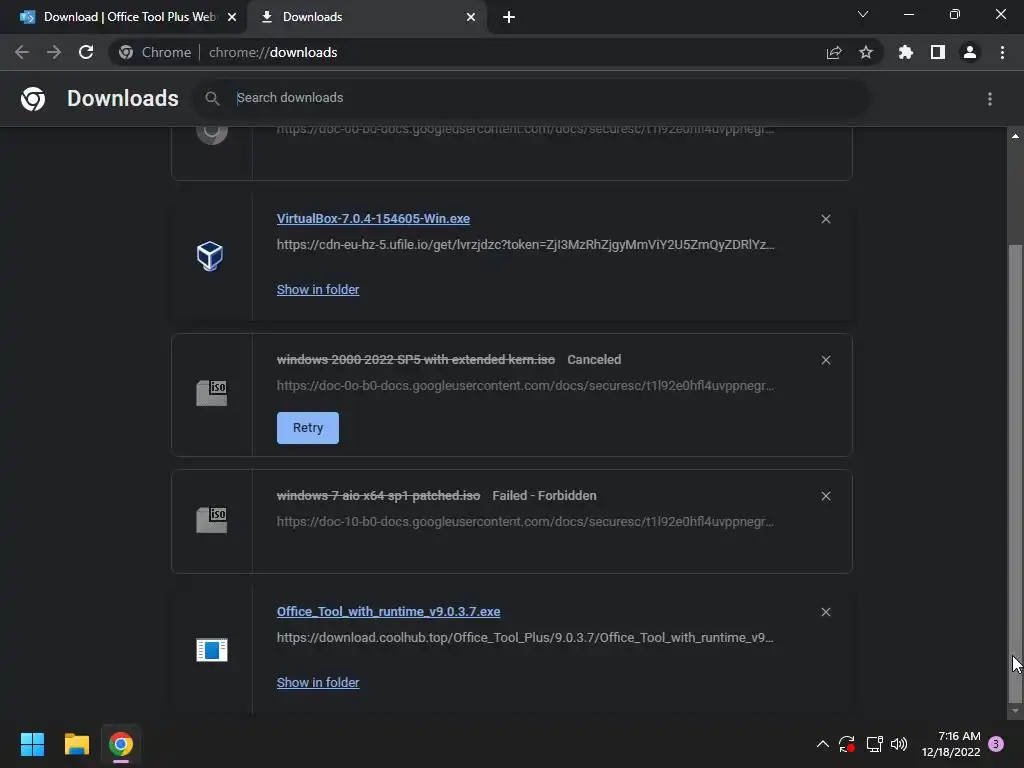Remove Office Tool download from list
Viewport: 1024px width, 768px height.
(826, 612)
